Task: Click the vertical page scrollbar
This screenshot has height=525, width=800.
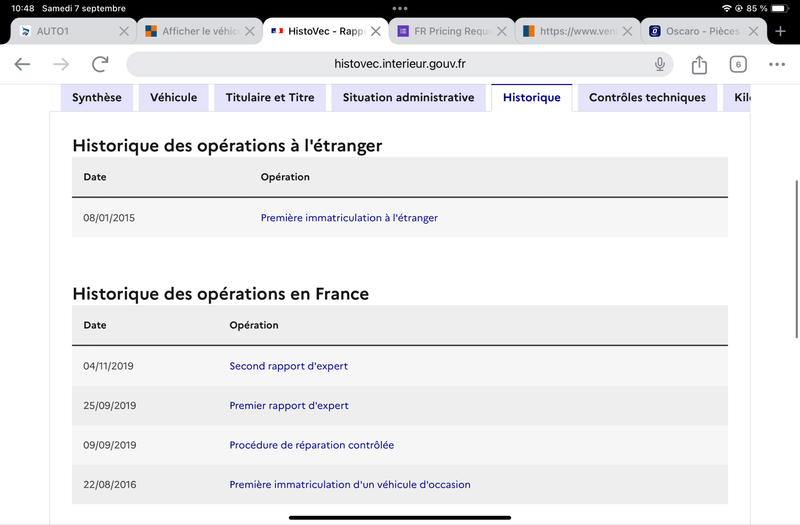Action: 796,259
